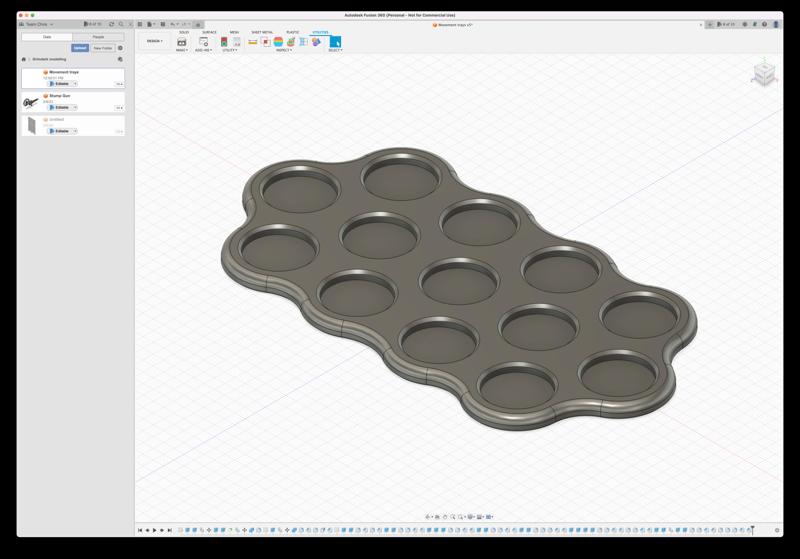Image resolution: width=800 pixels, height=559 pixels.
Task: Expand the SELECT dropdown menu
Action: (335, 50)
